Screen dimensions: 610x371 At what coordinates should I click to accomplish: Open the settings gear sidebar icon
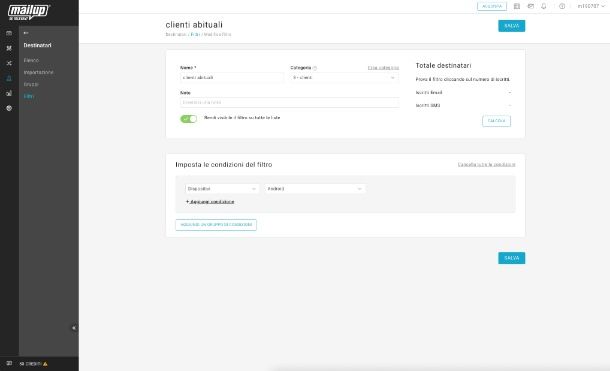pos(9,108)
